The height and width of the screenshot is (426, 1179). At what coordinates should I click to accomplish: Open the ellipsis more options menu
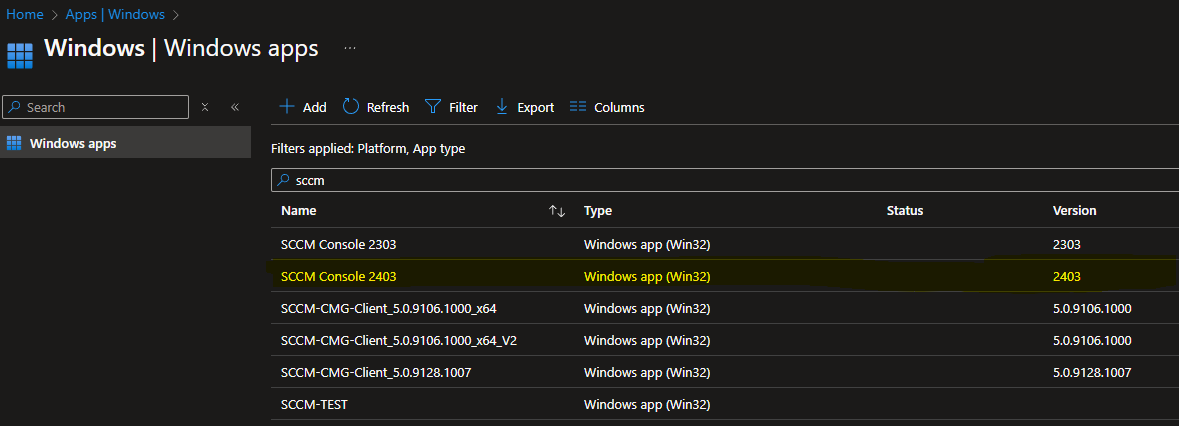(x=350, y=48)
